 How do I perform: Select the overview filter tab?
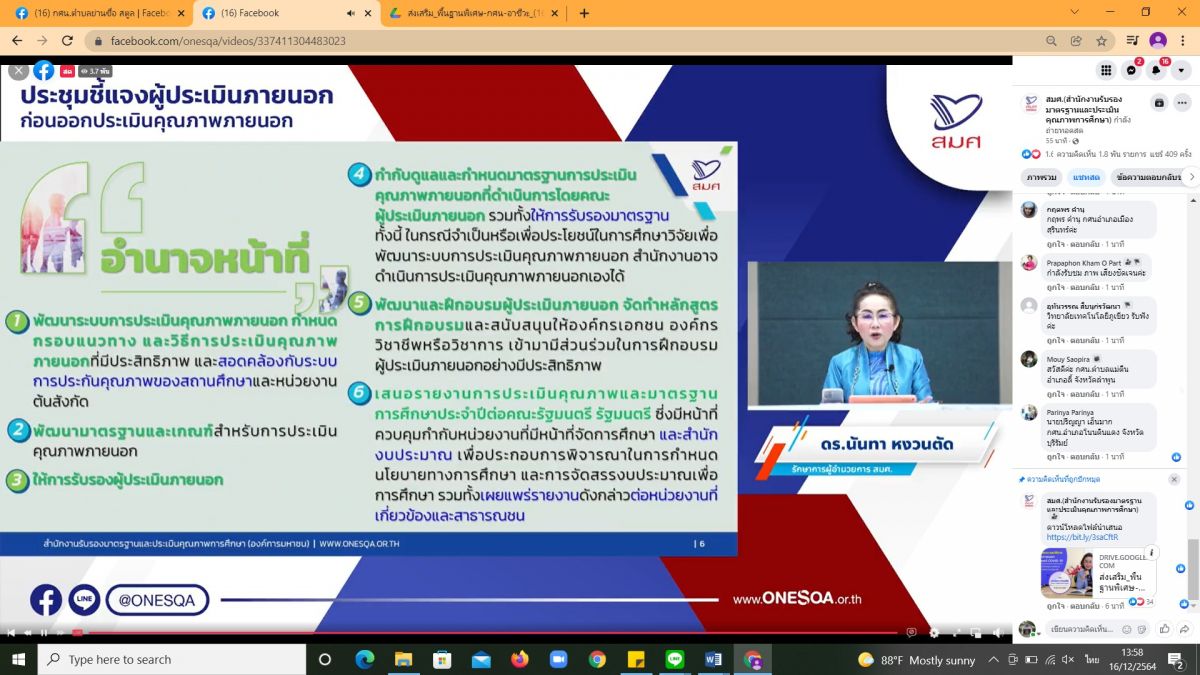(1041, 177)
